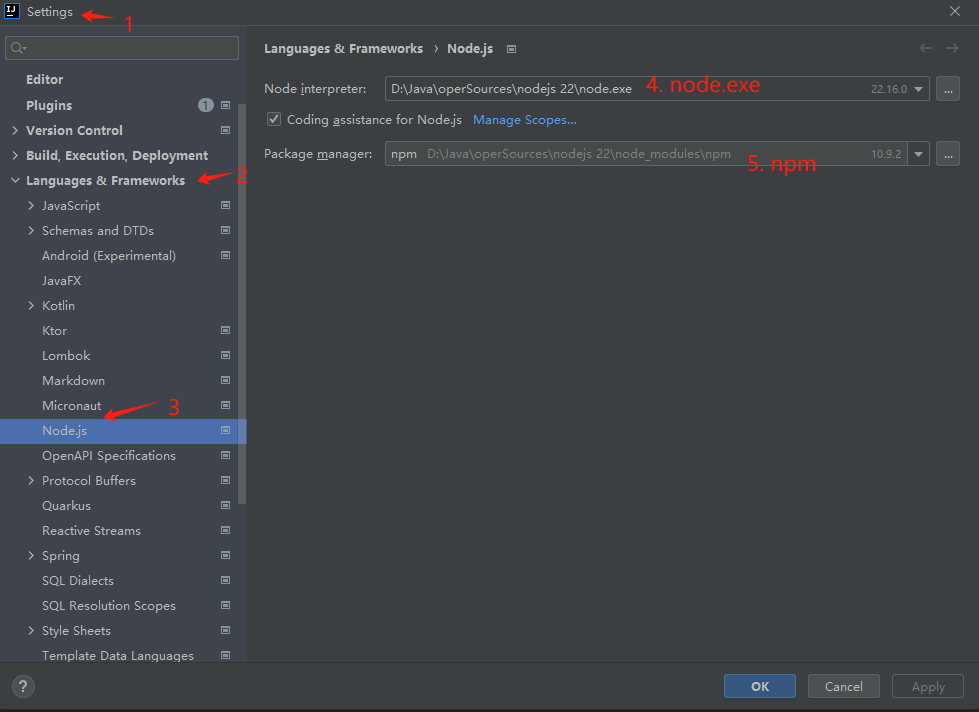This screenshot has width=979, height=712.
Task: Browse for Node interpreter with ellipsis button
Action: 948,89
